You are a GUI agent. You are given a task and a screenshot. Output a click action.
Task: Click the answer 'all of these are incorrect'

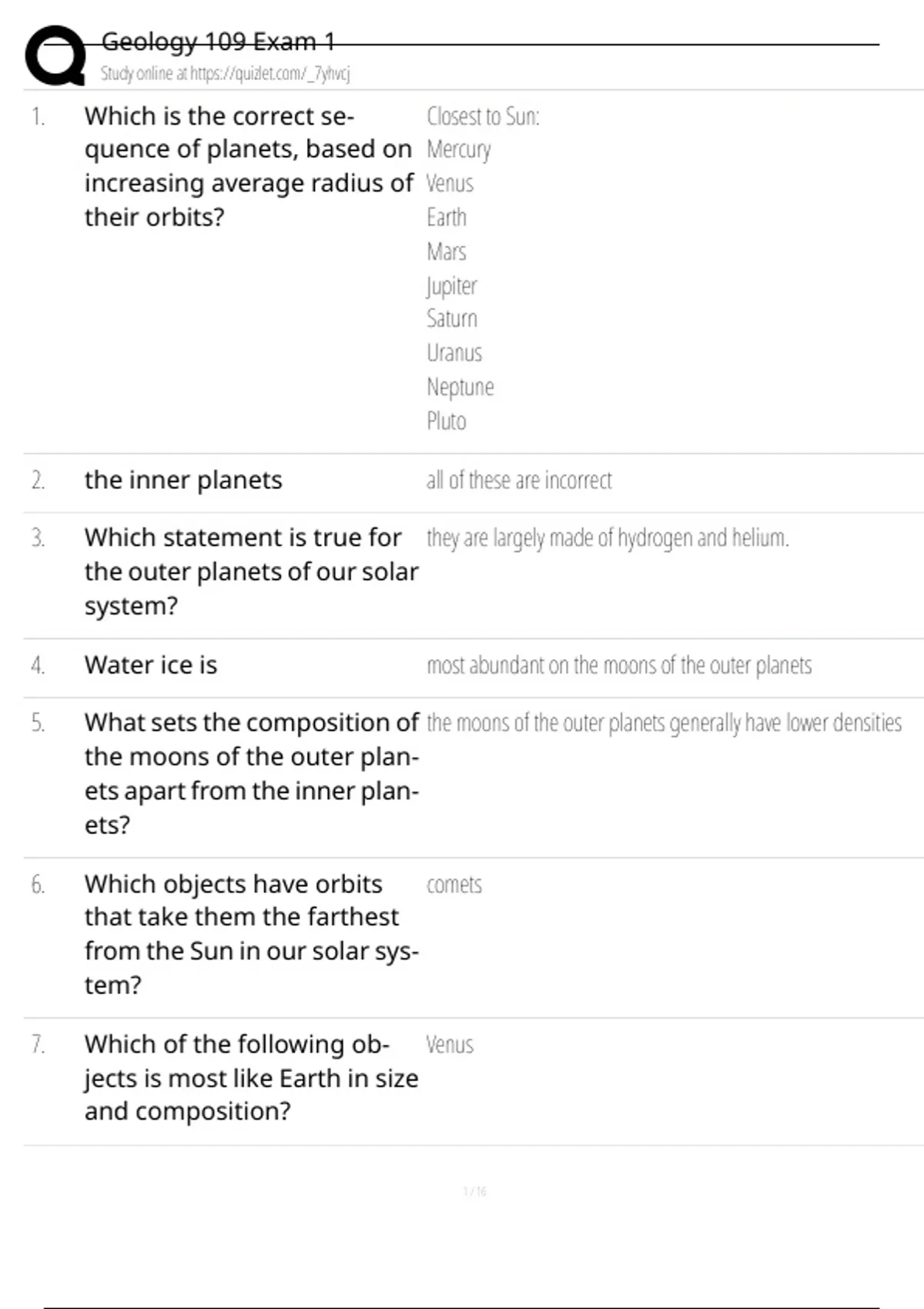pos(519,480)
